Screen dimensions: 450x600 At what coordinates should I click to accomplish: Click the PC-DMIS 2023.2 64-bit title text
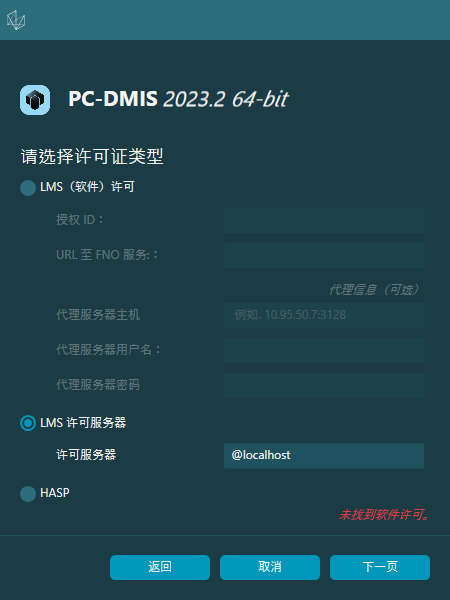[178, 99]
